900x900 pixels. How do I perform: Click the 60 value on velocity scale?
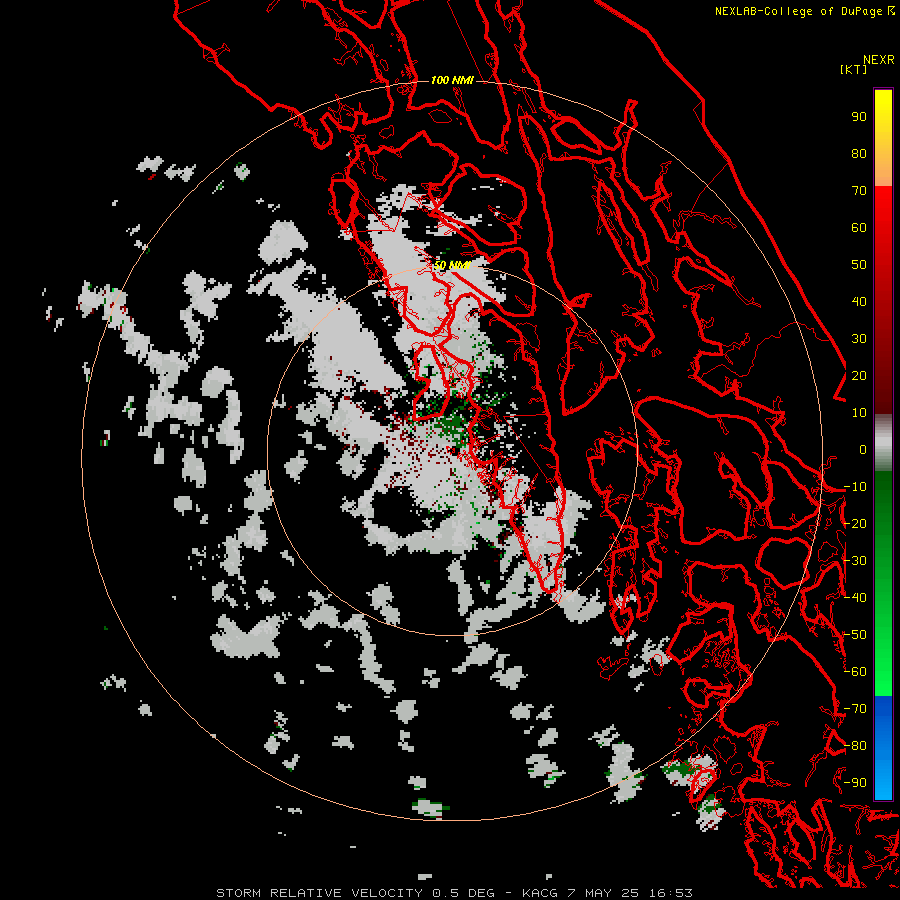(859, 228)
